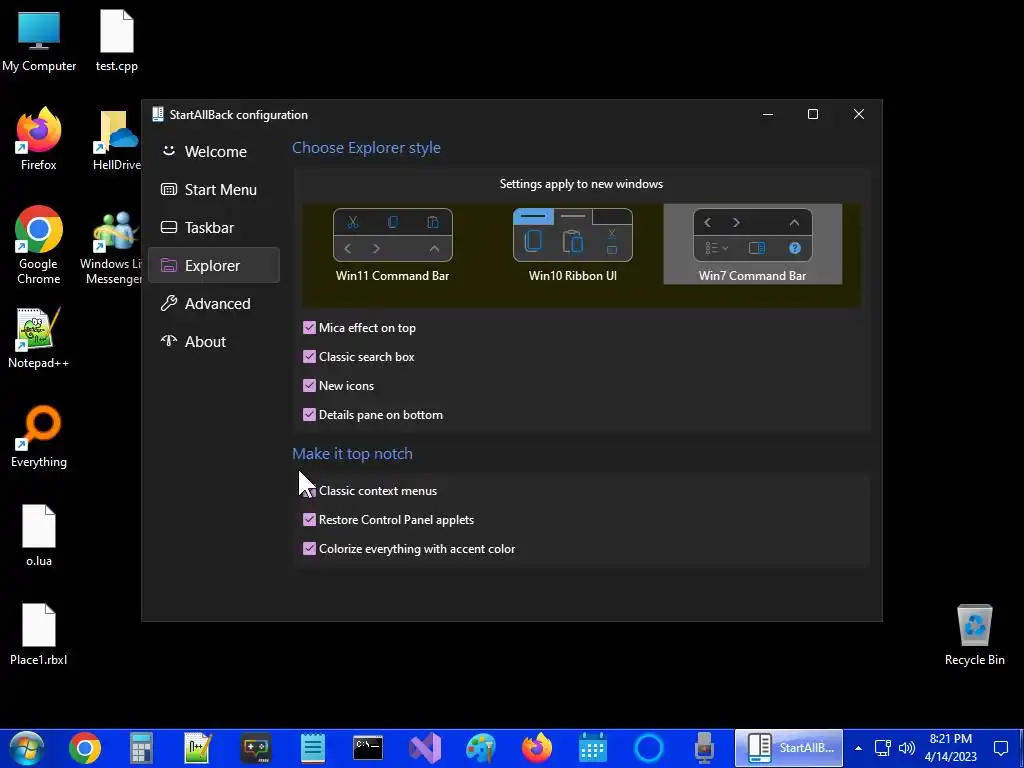Select the test.cpp file on the desktop

[117, 41]
